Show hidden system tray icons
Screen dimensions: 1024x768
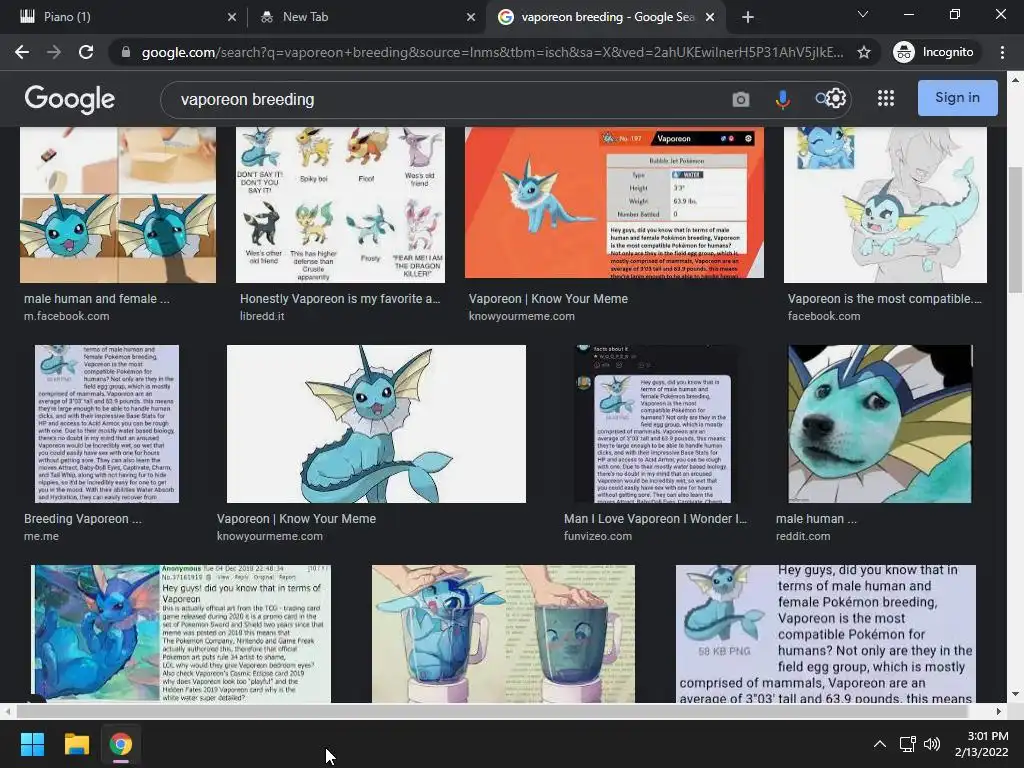click(880, 744)
